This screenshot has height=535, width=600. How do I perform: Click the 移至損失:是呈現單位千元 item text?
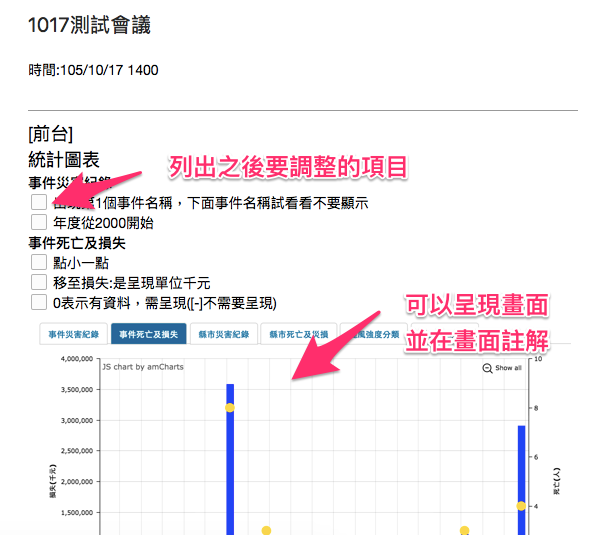[132, 283]
